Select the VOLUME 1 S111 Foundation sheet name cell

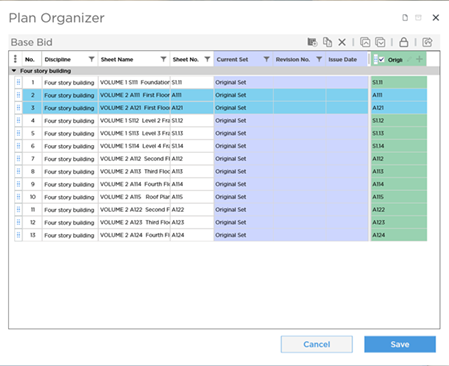point(135,82)
